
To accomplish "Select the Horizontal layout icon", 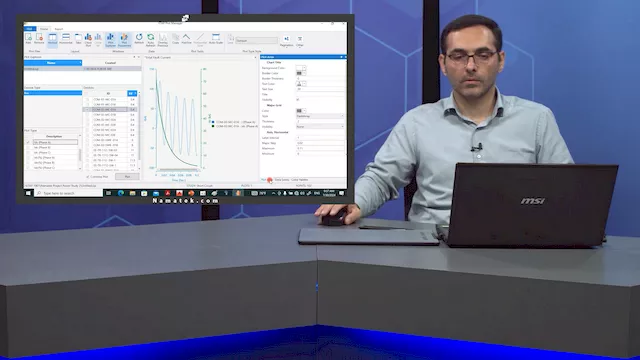I will pyautogui.click(x=66, y=39).
